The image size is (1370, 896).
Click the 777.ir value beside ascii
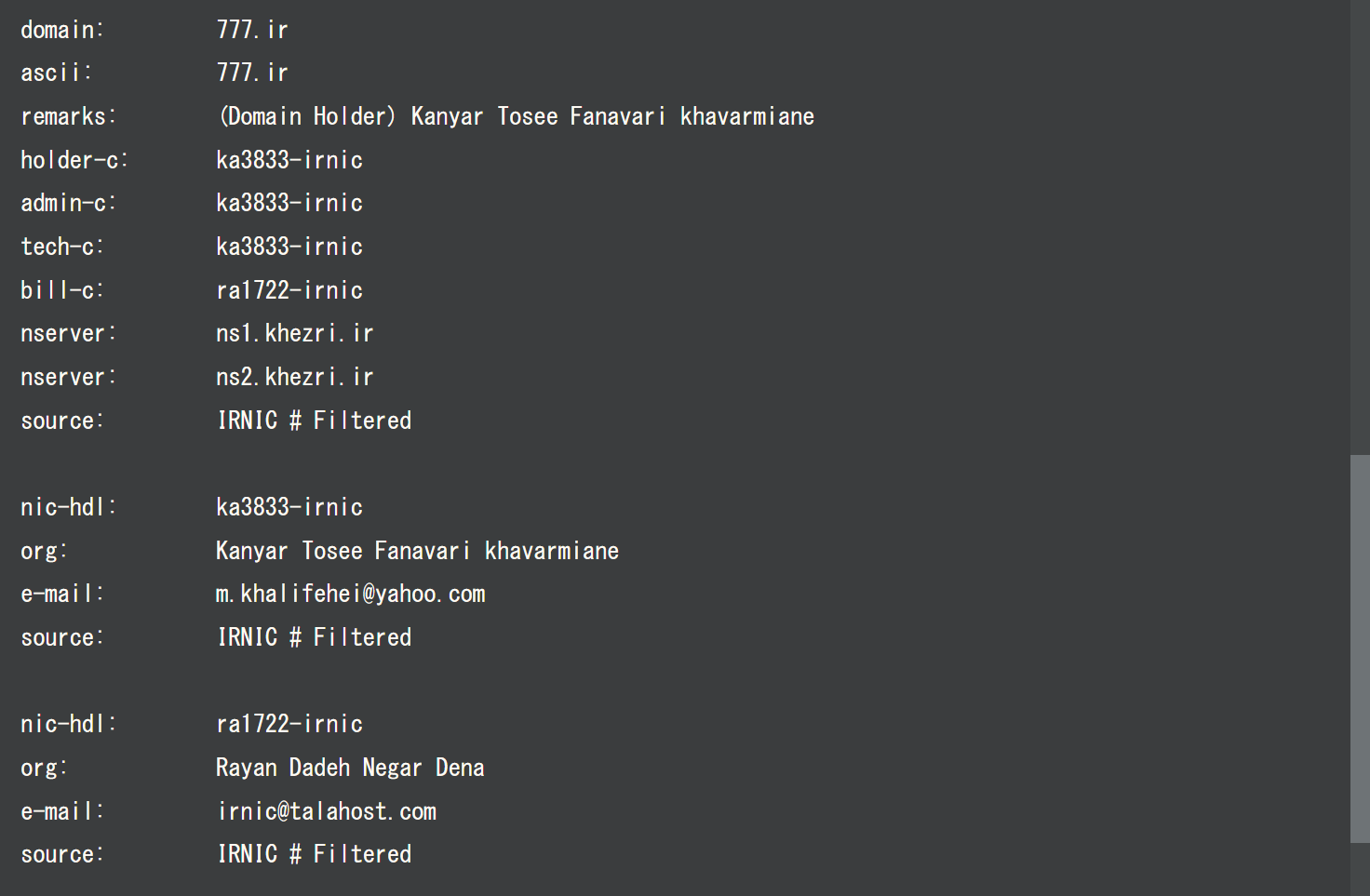(x=252, y=73)
